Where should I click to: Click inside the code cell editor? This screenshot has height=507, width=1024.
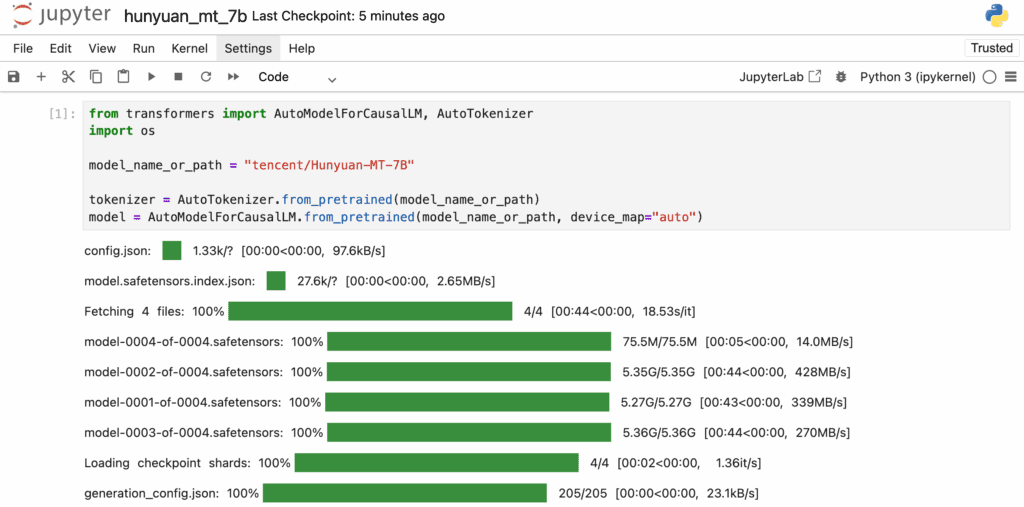(546, 165)
